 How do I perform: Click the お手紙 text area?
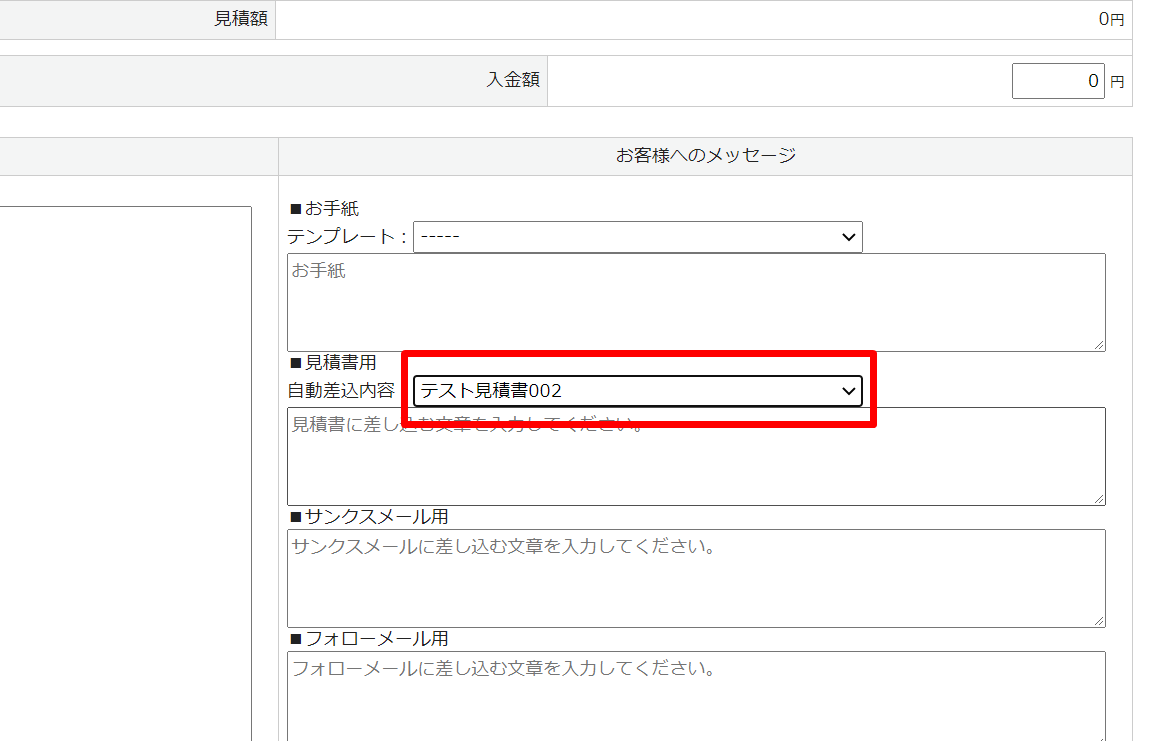[696, 302]
